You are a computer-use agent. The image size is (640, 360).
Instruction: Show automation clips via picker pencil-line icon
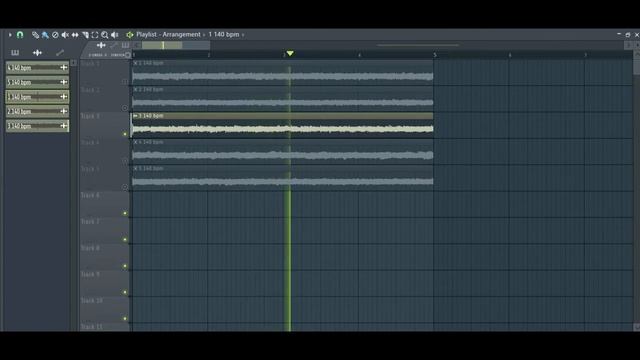(60, 53)
